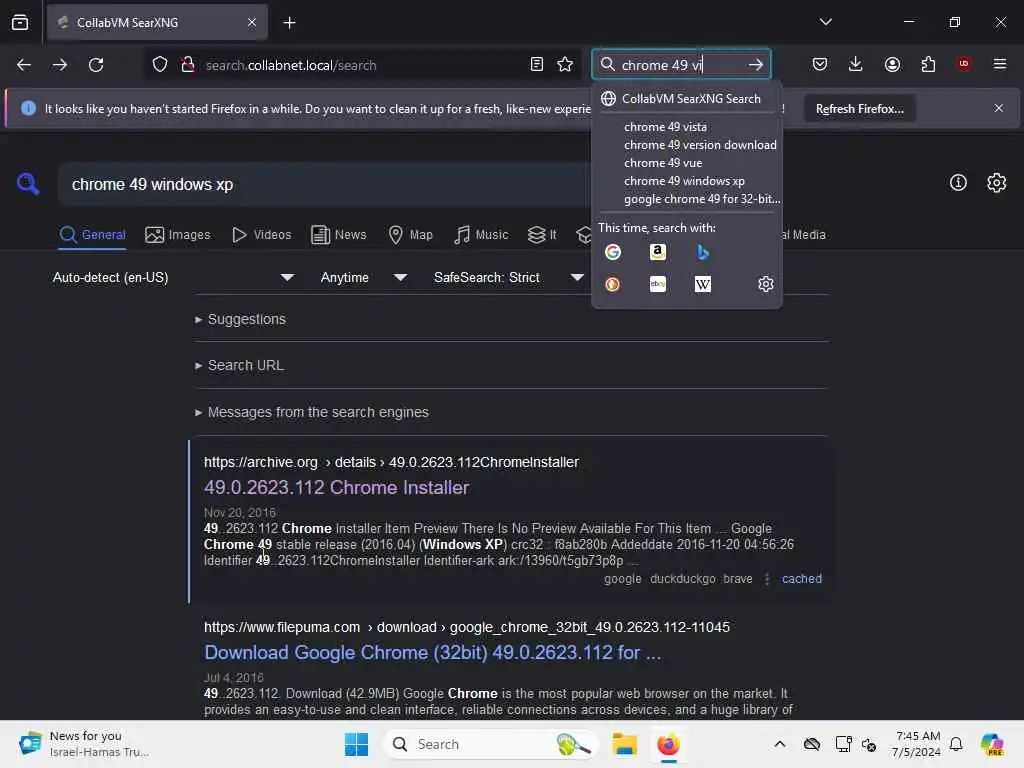Click the address bar URL
This screenshot has width=1024, height=768.
(x=291, y=65)
